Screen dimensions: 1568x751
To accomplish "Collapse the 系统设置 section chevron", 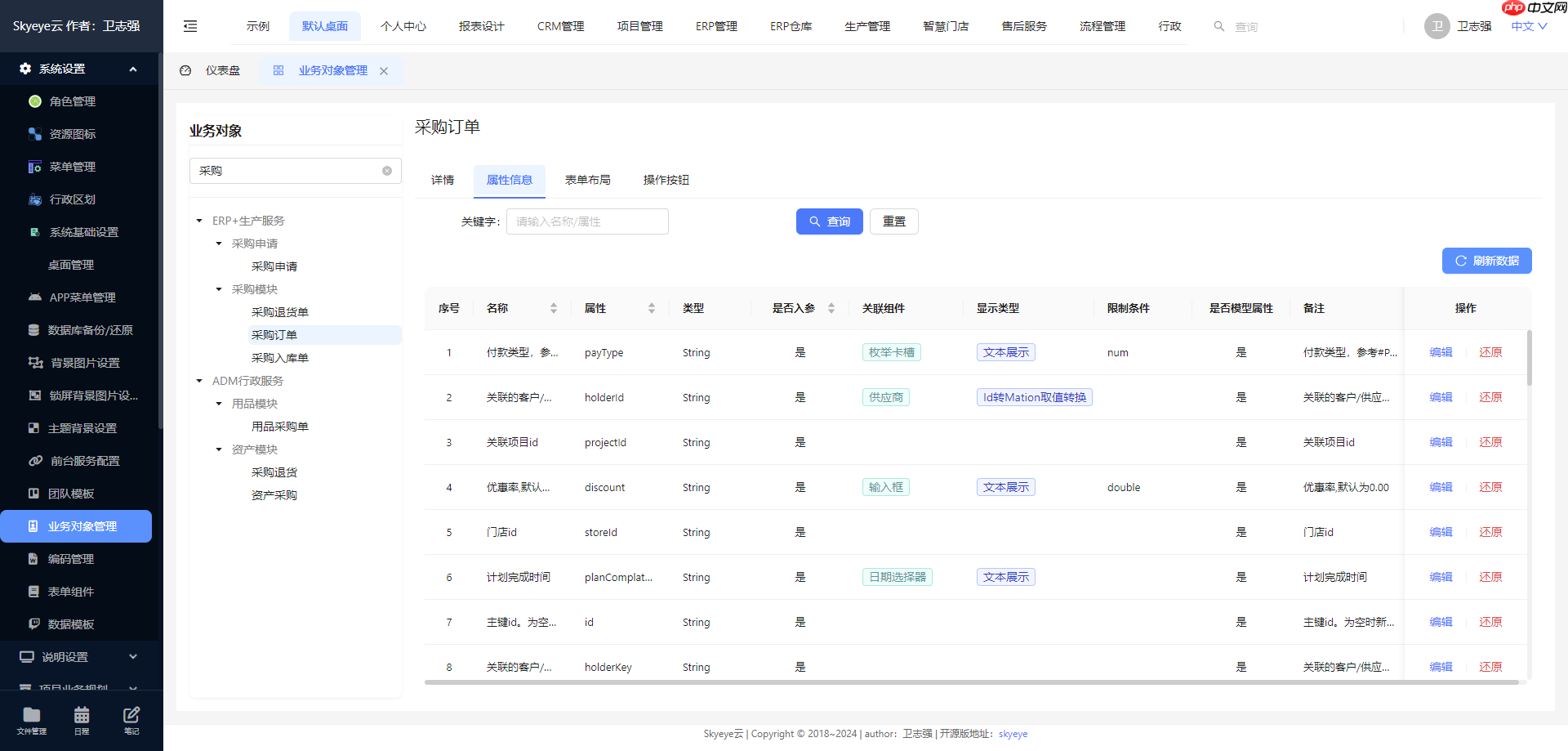I will click(133, 69).
